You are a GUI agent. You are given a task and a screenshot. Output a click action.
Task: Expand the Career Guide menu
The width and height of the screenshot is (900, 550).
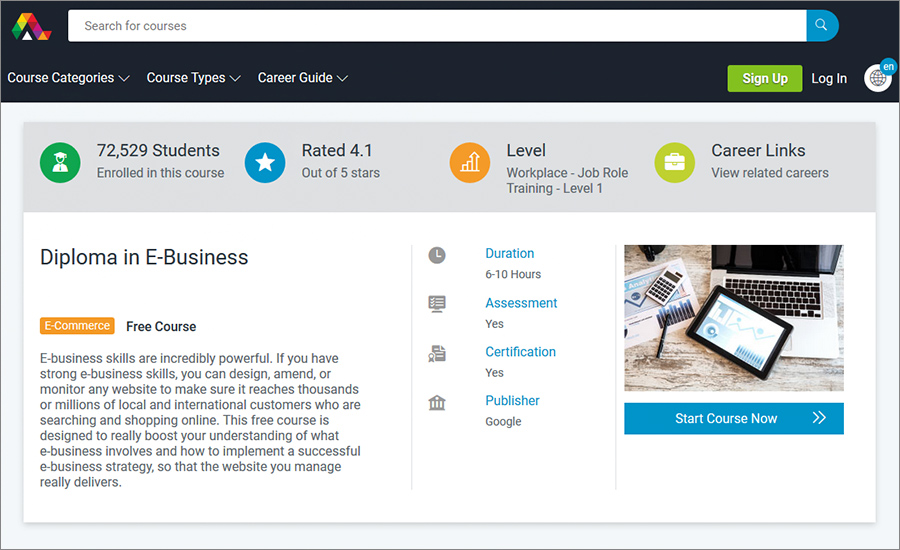302,78
